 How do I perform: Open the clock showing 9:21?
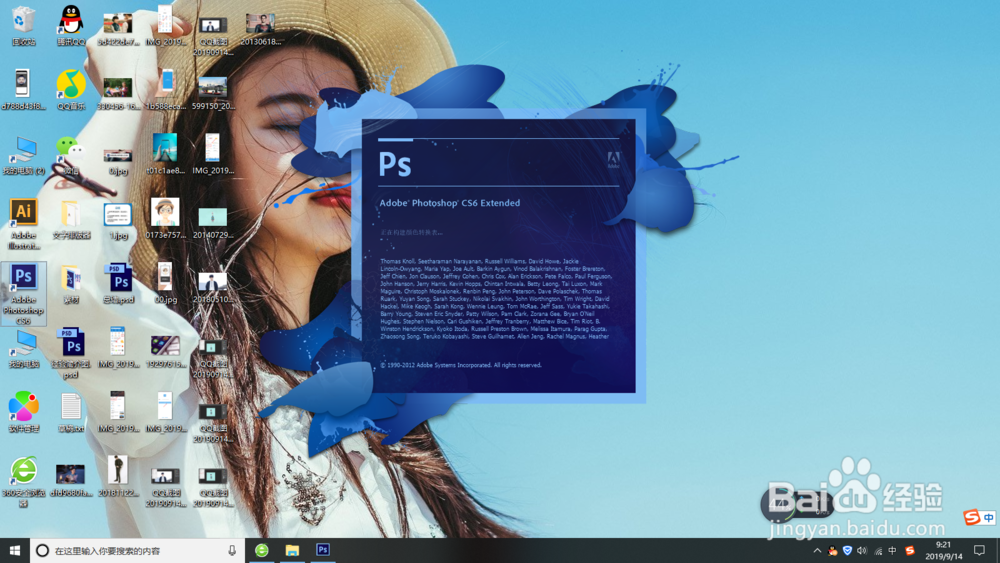click(x=943, y=550)
